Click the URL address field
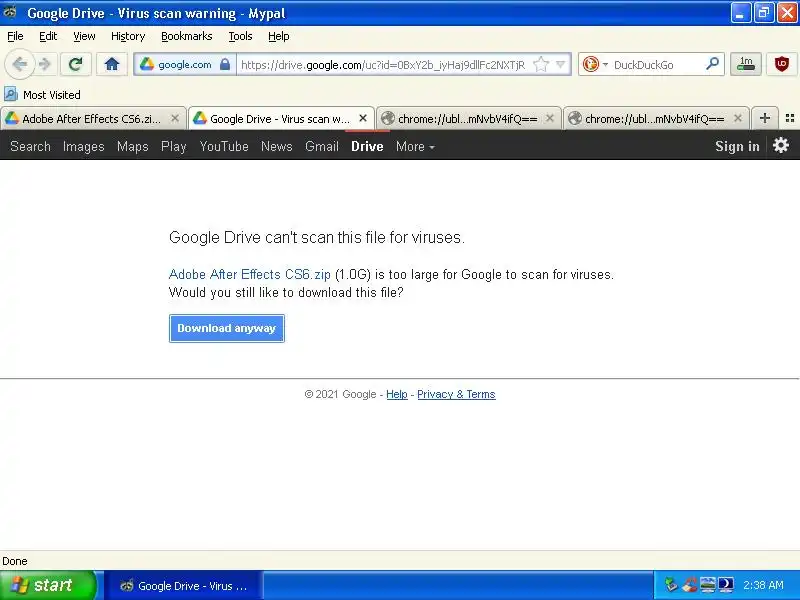The height and width of the screenshot is (600, 800). (x=383, y=65)
